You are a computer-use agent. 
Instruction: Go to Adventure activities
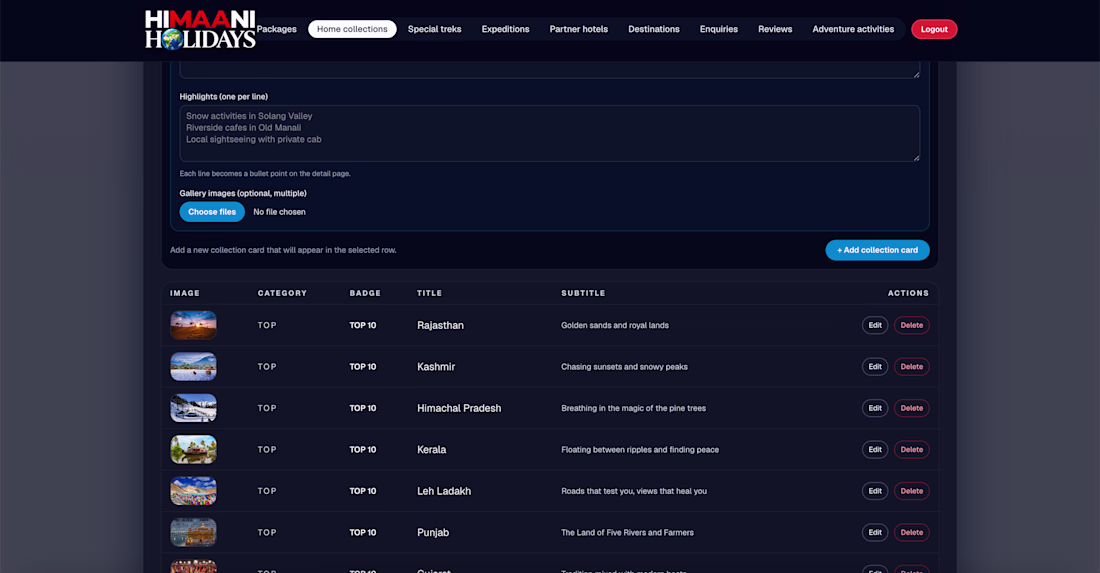pos(853,29)
